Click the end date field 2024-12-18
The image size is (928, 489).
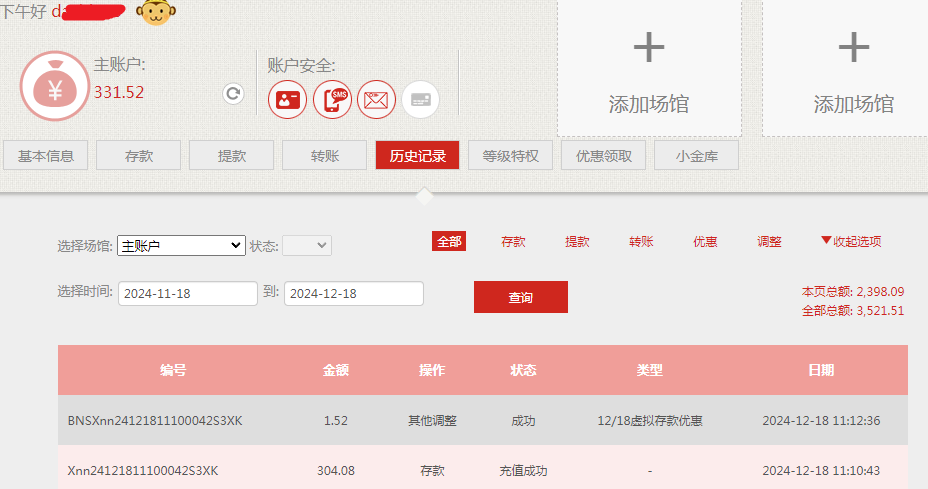coord(354,294)
